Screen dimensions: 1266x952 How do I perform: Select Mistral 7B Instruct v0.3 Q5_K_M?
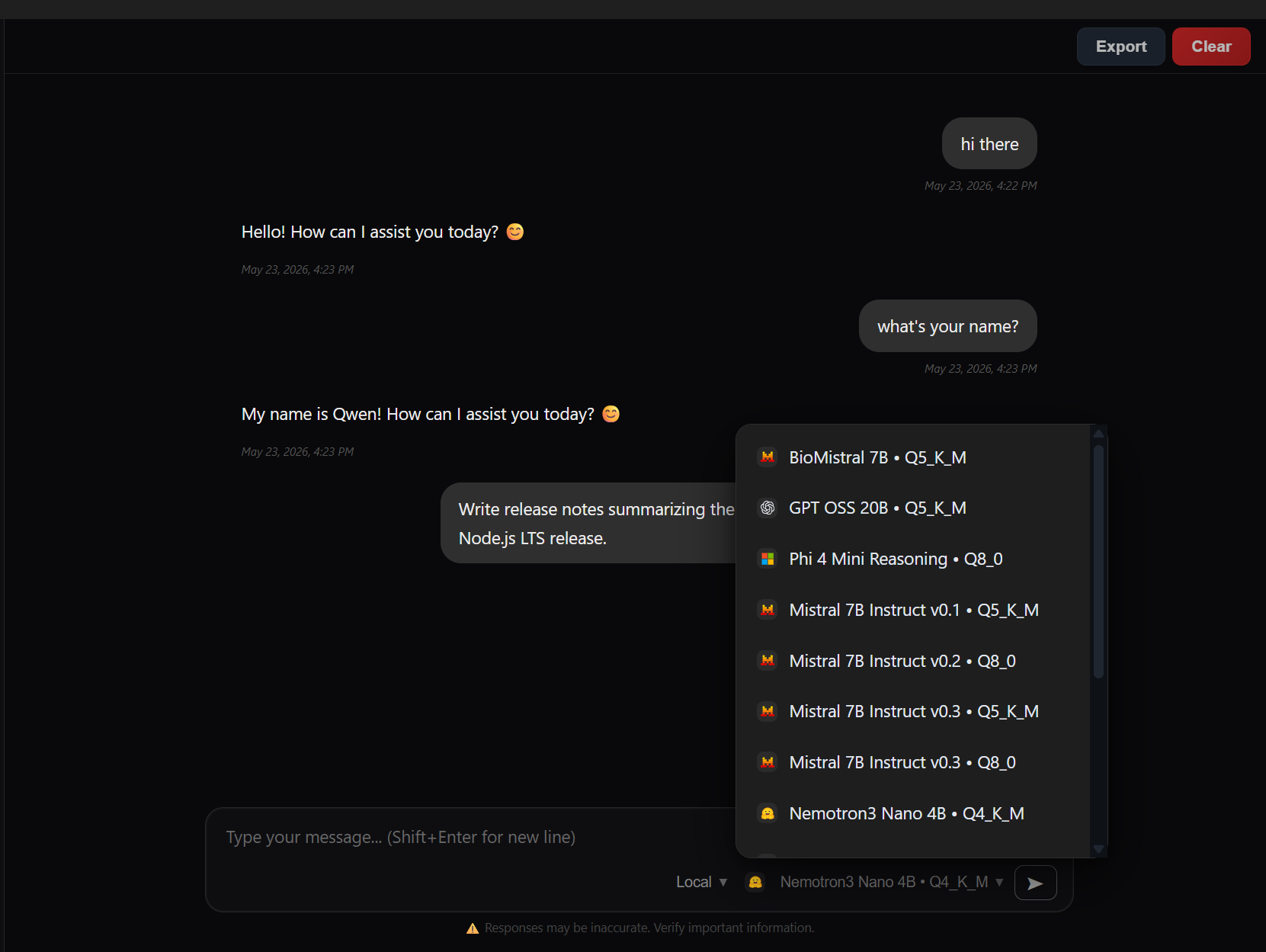click(913, 711)
